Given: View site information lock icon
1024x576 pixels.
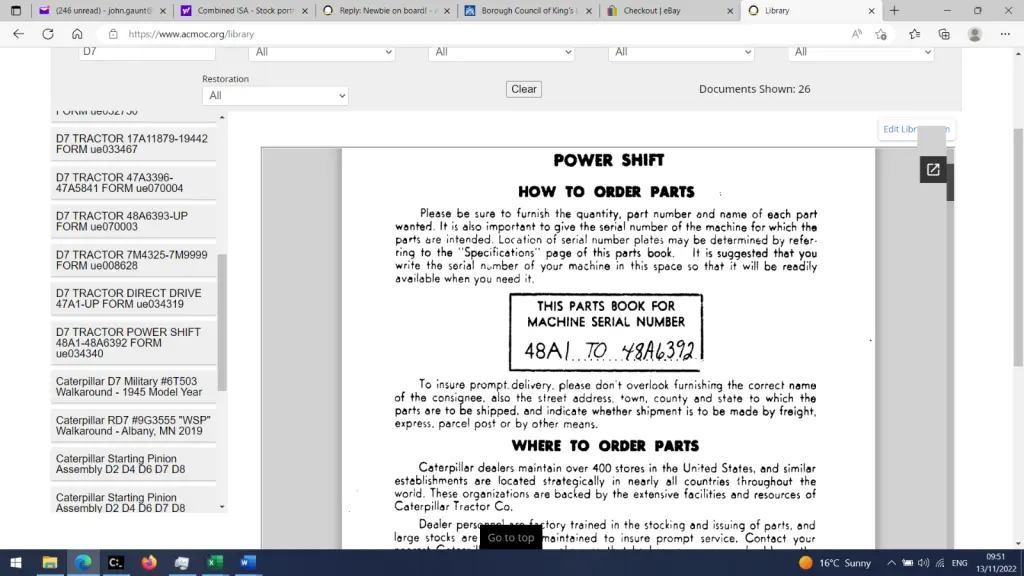Looking at the screenshot, I should tap(113, 34).
